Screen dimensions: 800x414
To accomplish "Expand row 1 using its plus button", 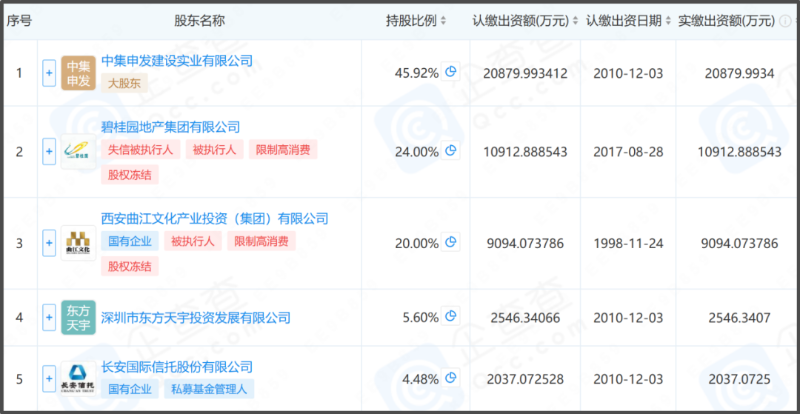I will (x=49, y=73).
